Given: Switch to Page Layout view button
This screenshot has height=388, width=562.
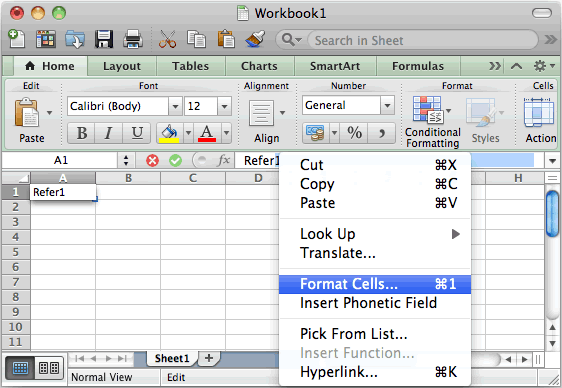Looking at the screenshot, I should point(49,368).
